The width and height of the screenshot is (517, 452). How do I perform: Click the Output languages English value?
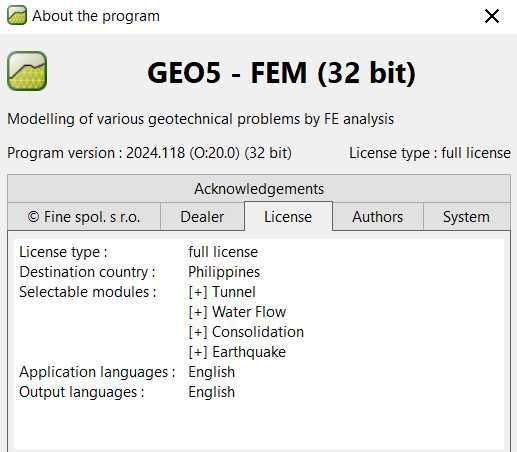pos(212,392)
